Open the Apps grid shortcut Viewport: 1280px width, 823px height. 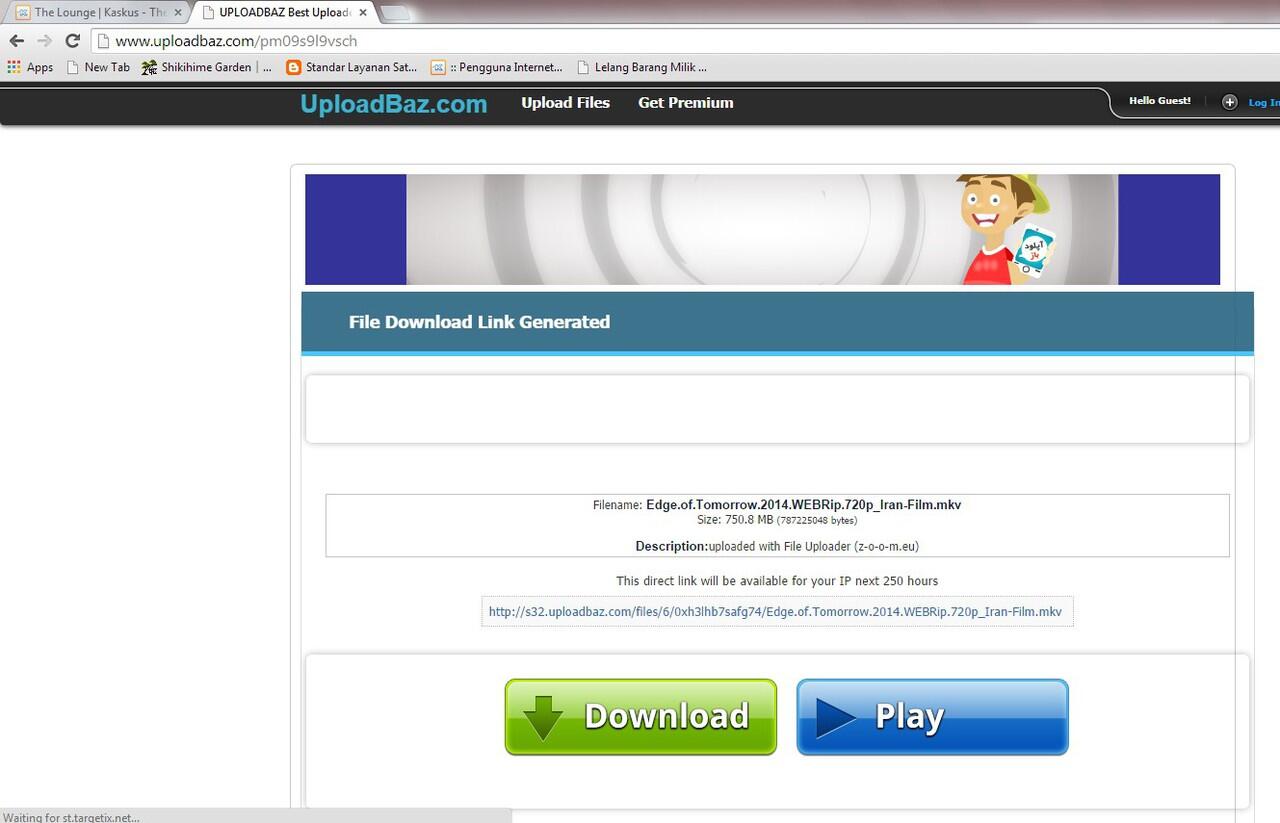pos(30,68)
